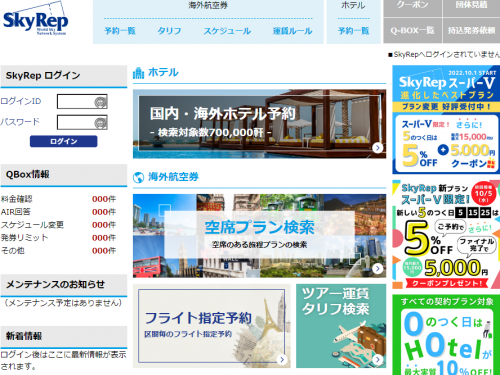Click the 発券リミット row label
The height and width of the screenshot is (375, 500).
click(x=25, y=238)
